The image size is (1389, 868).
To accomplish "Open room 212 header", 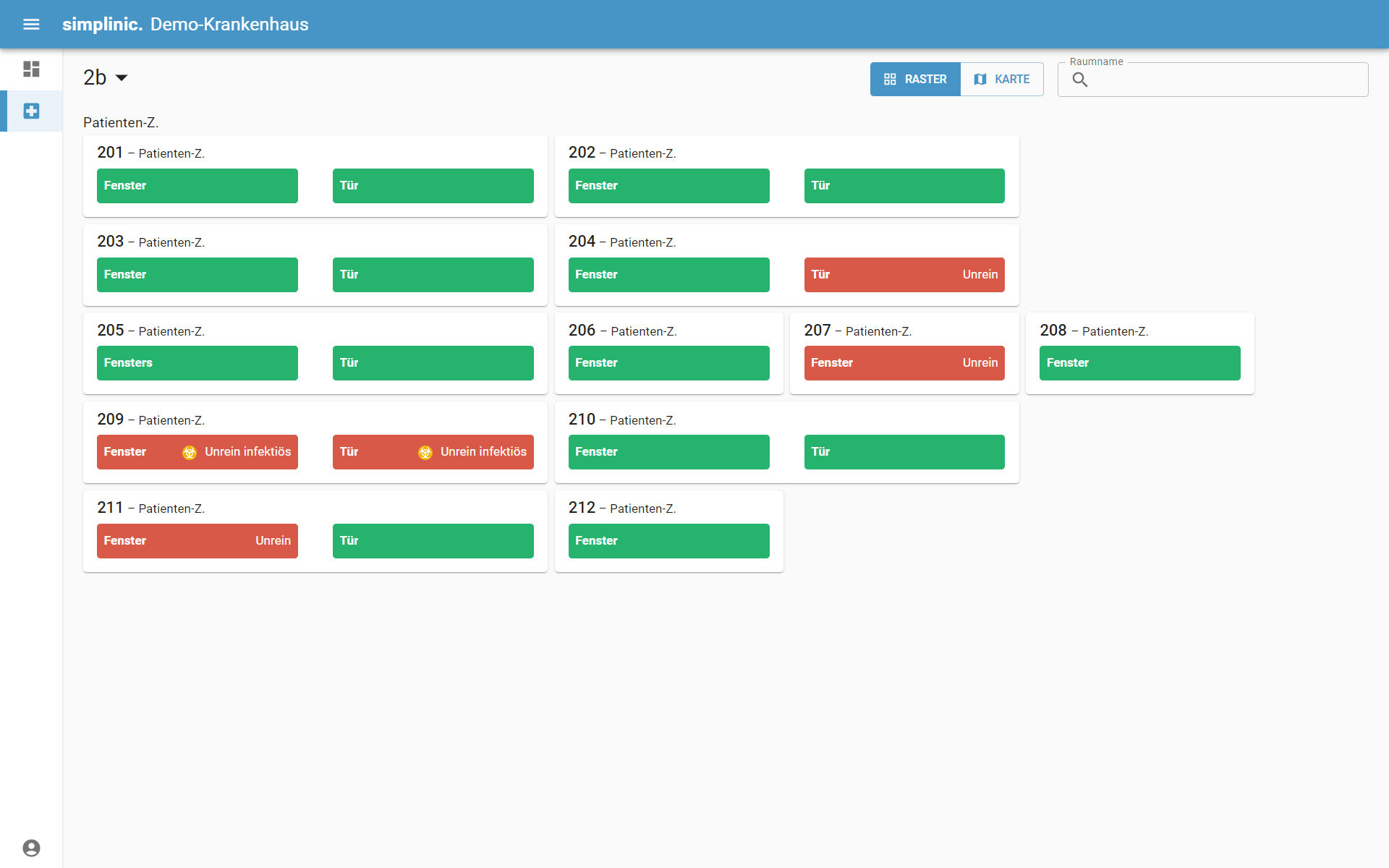I will click(x=621, y=509).
